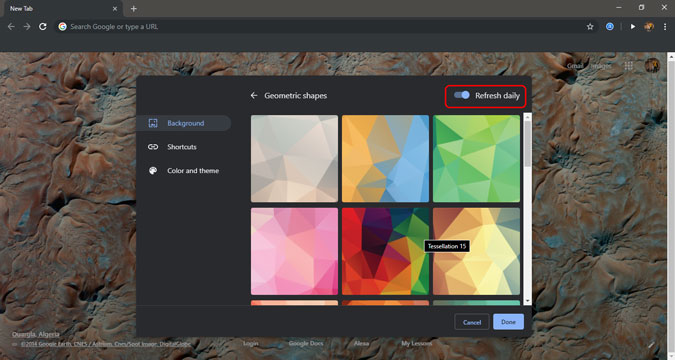Click the media play control icon in toolbar
Image resolution: width=675 pixels, height=360 pixels.
633,27
